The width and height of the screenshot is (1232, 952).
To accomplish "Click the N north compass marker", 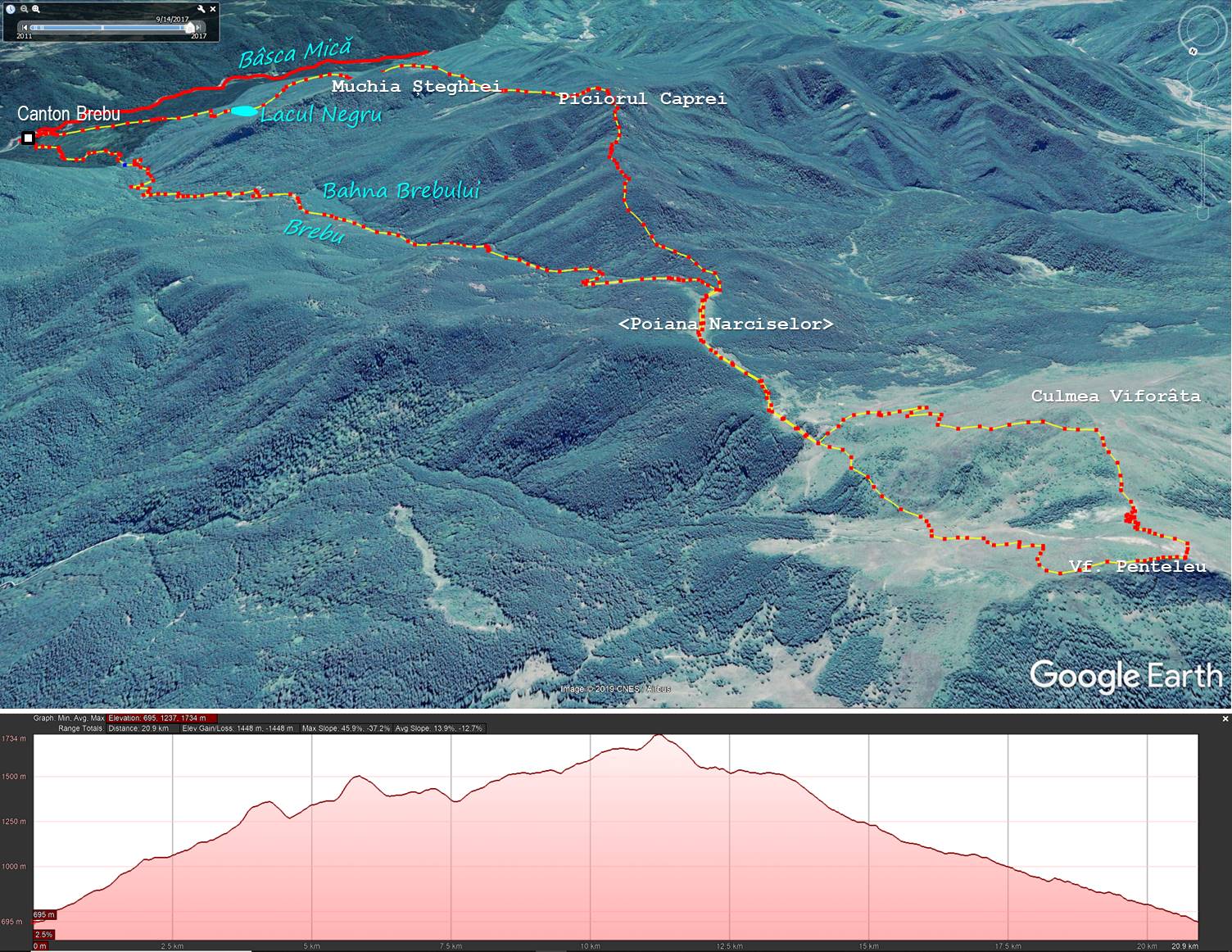I will coord(1193,51).
